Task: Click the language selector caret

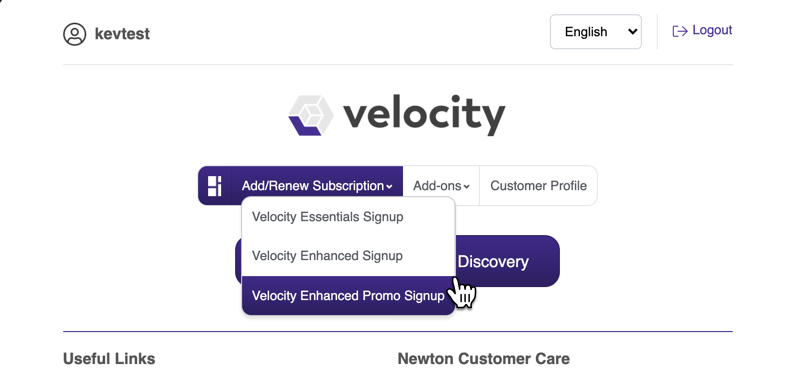Action: click(632, 32)
